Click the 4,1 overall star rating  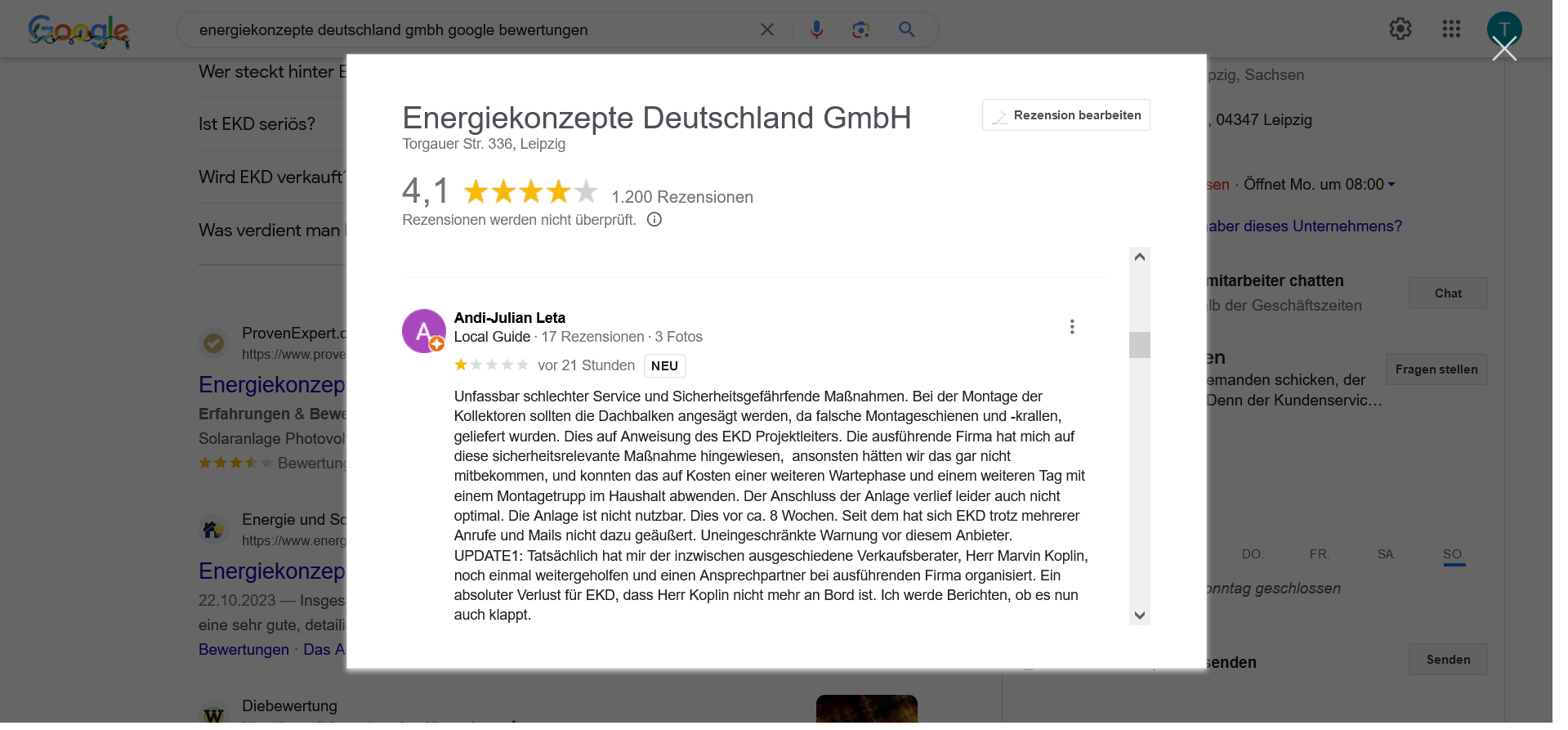[531, 192]
